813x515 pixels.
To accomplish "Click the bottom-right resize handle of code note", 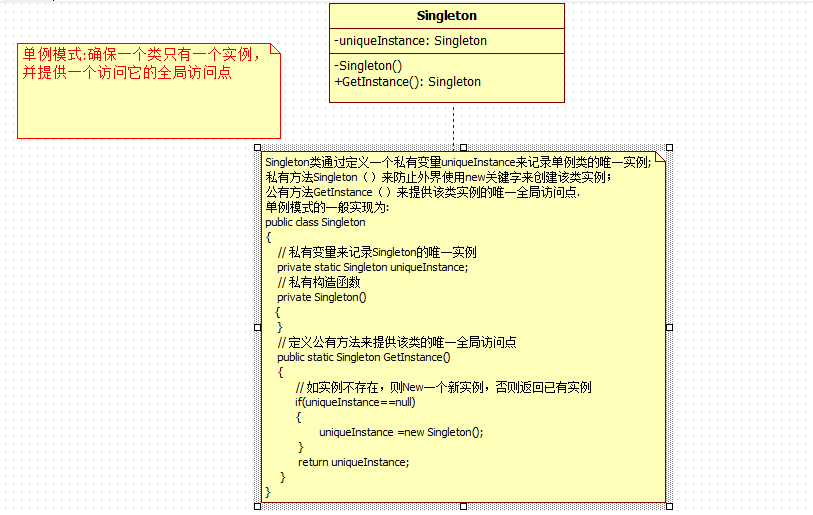I will (x=669, y=506).
